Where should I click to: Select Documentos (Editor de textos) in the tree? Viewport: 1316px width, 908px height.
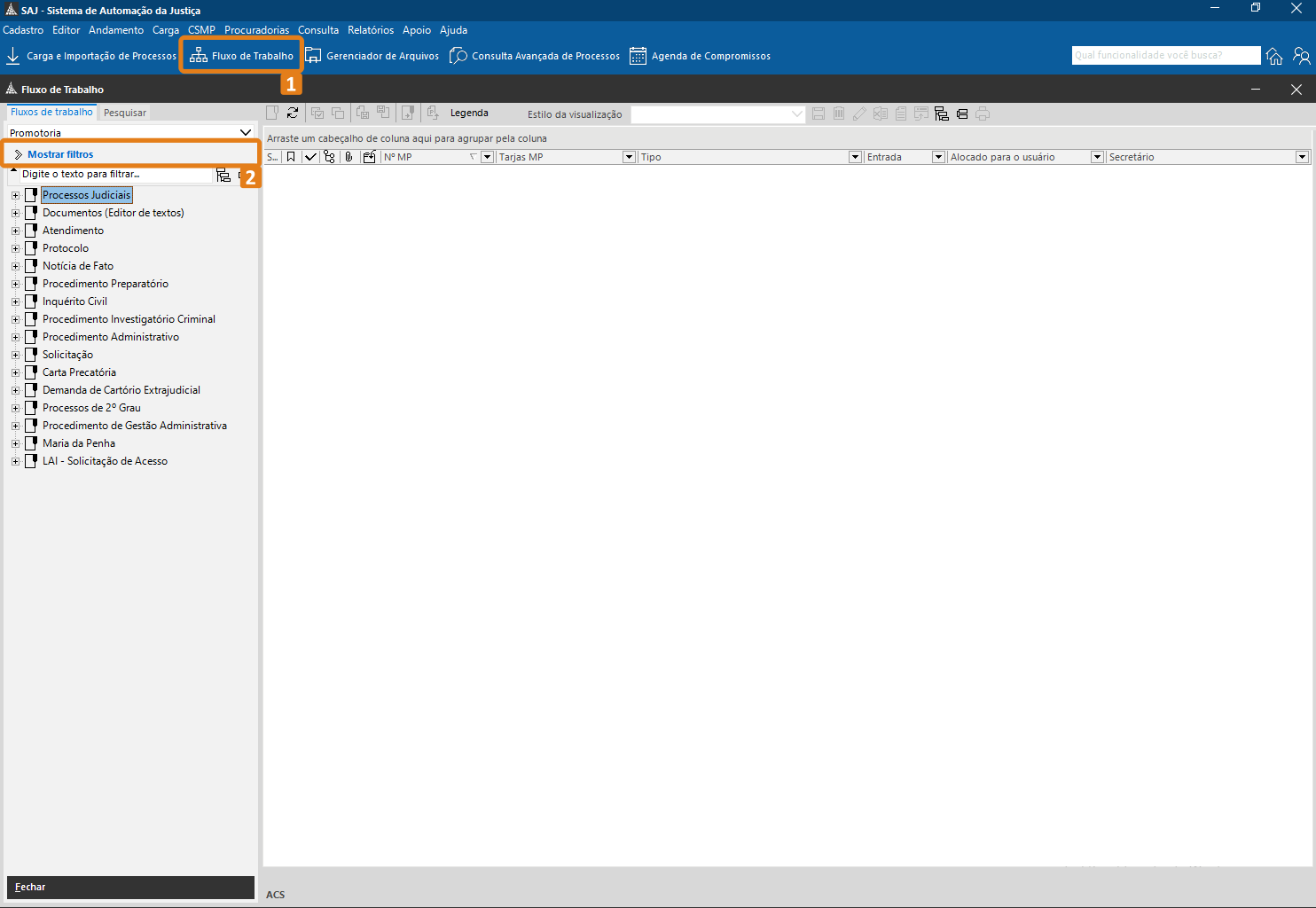[x=114, y=213]
